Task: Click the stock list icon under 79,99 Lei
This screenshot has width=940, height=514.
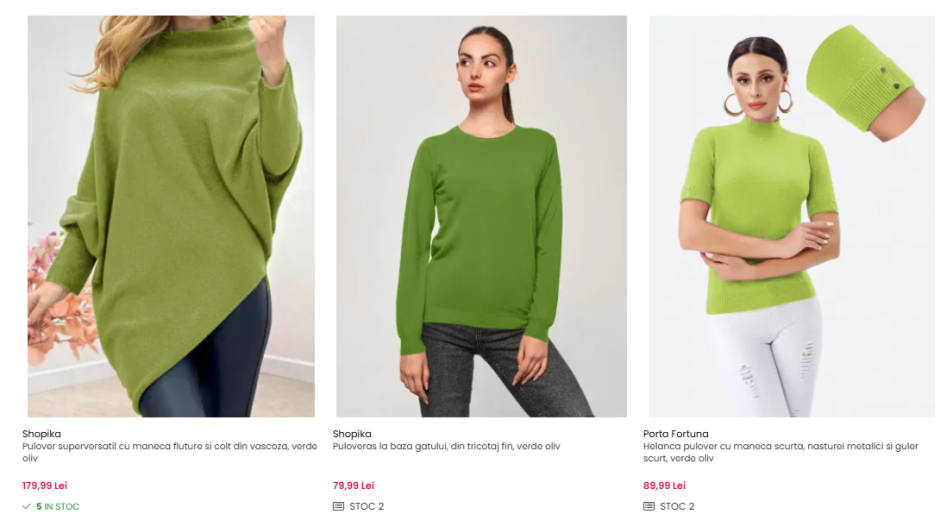Action: pyautogui.click(x=338, y=506)
